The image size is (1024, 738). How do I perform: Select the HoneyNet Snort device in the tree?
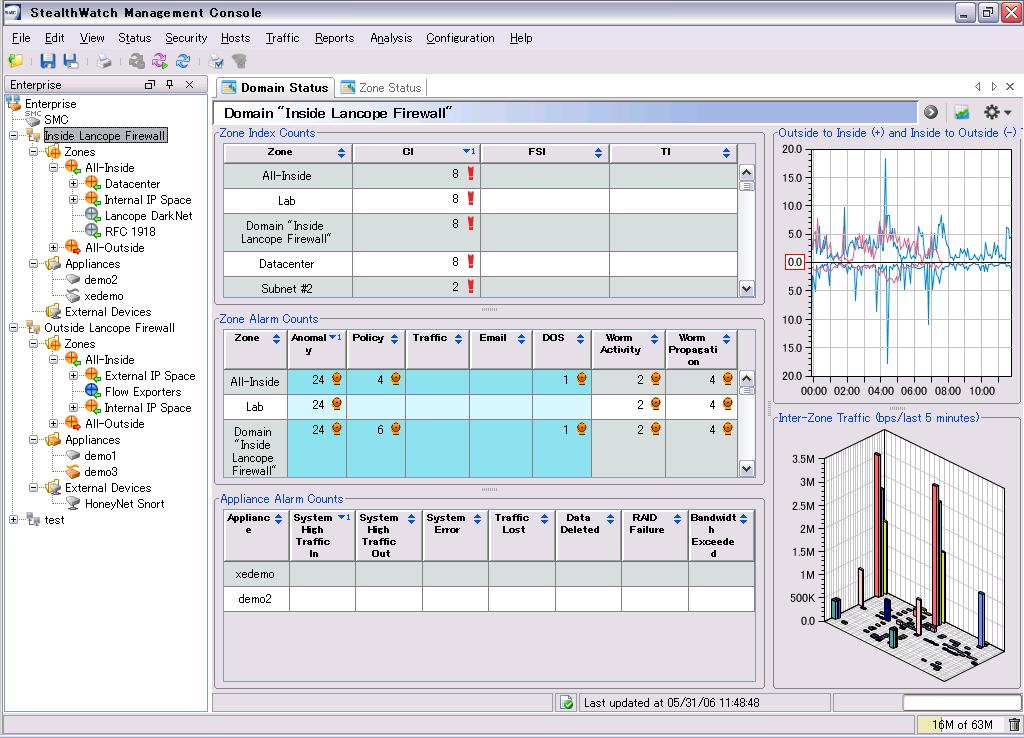point(124,504)
